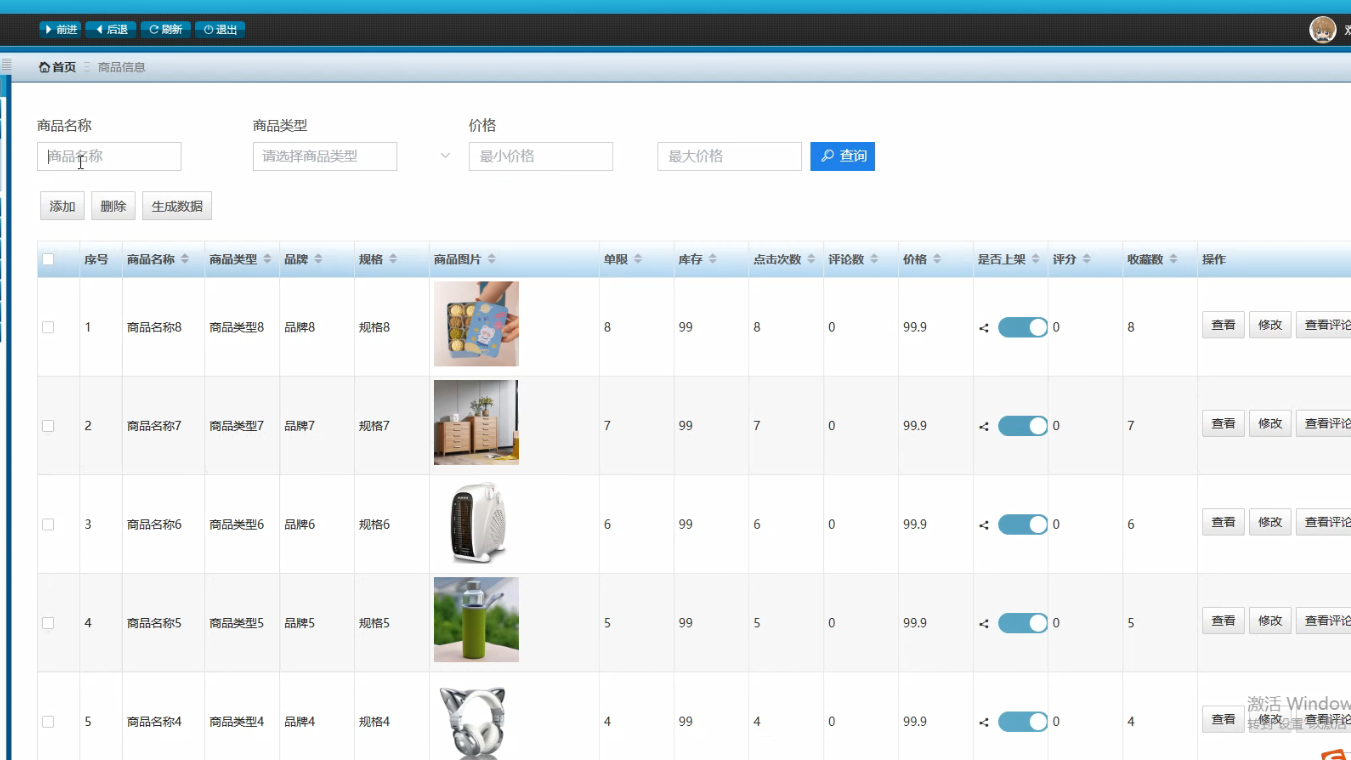
Task: Click 修改 for 商品名称6
Action: pos(1270,522)
